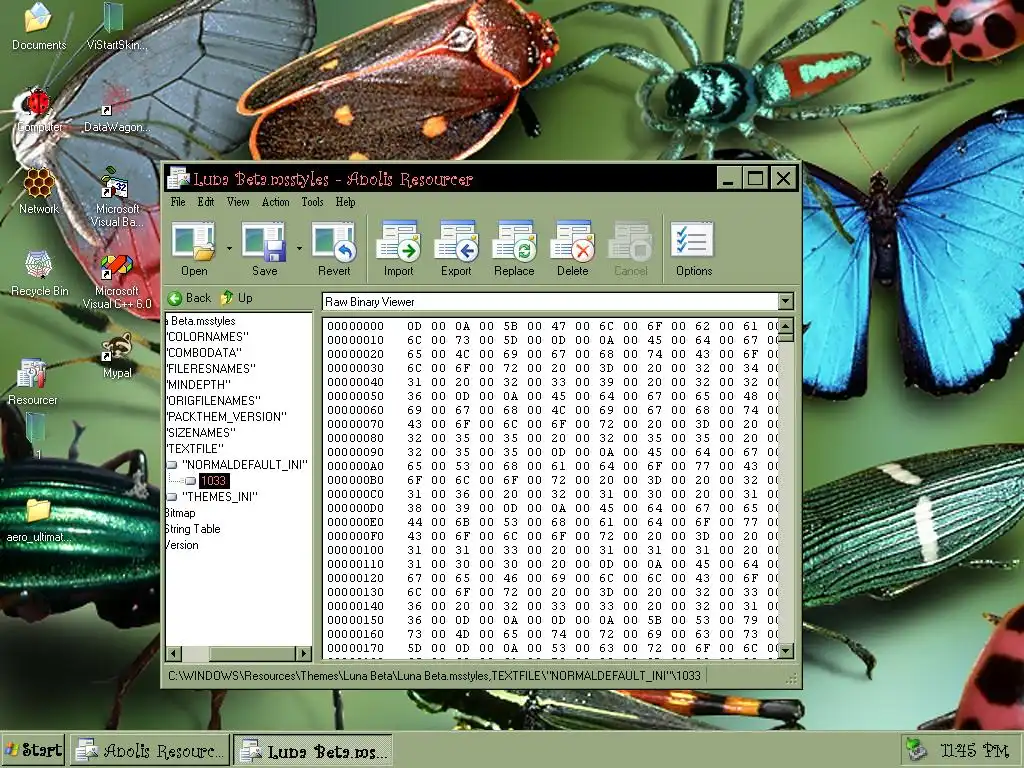Viewport: 1024px width, 768px height.
Task: Select the Version tree item
Action: [182, 545]
